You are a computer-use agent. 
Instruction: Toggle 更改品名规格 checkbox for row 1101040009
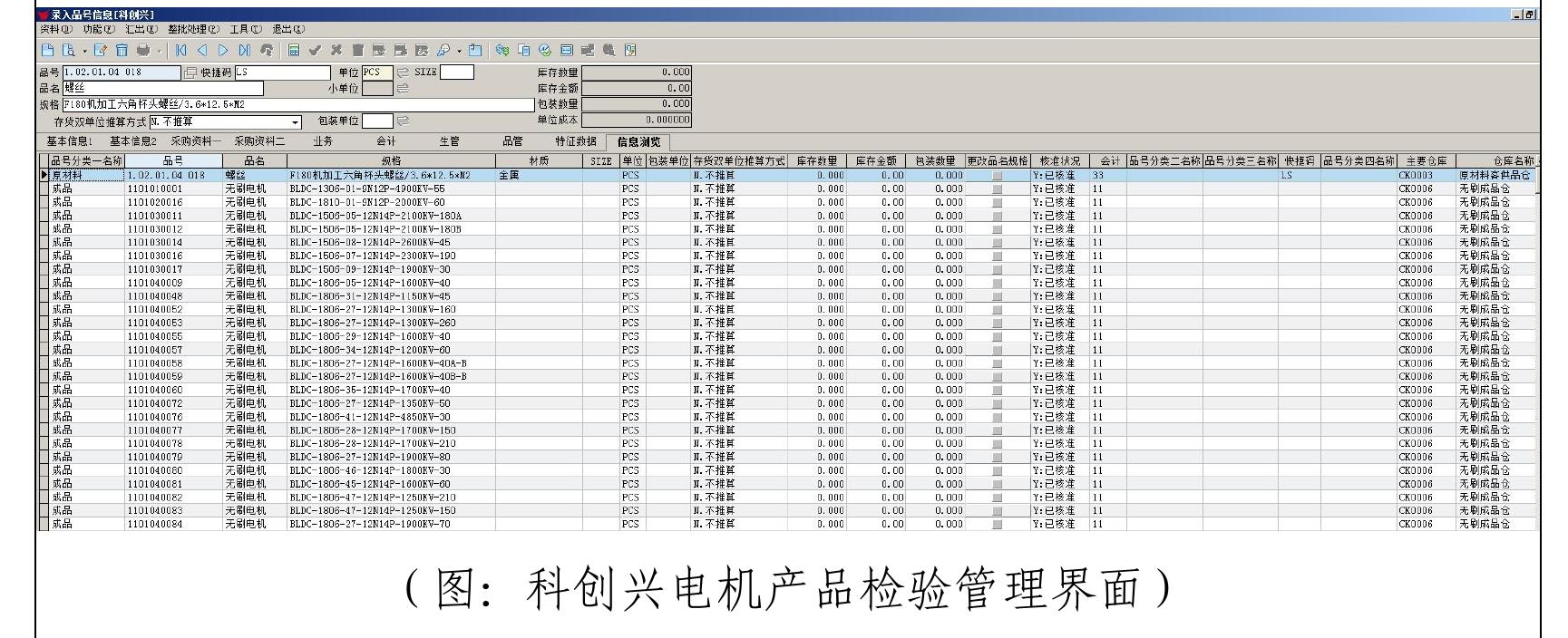click(x=998, y=283)
